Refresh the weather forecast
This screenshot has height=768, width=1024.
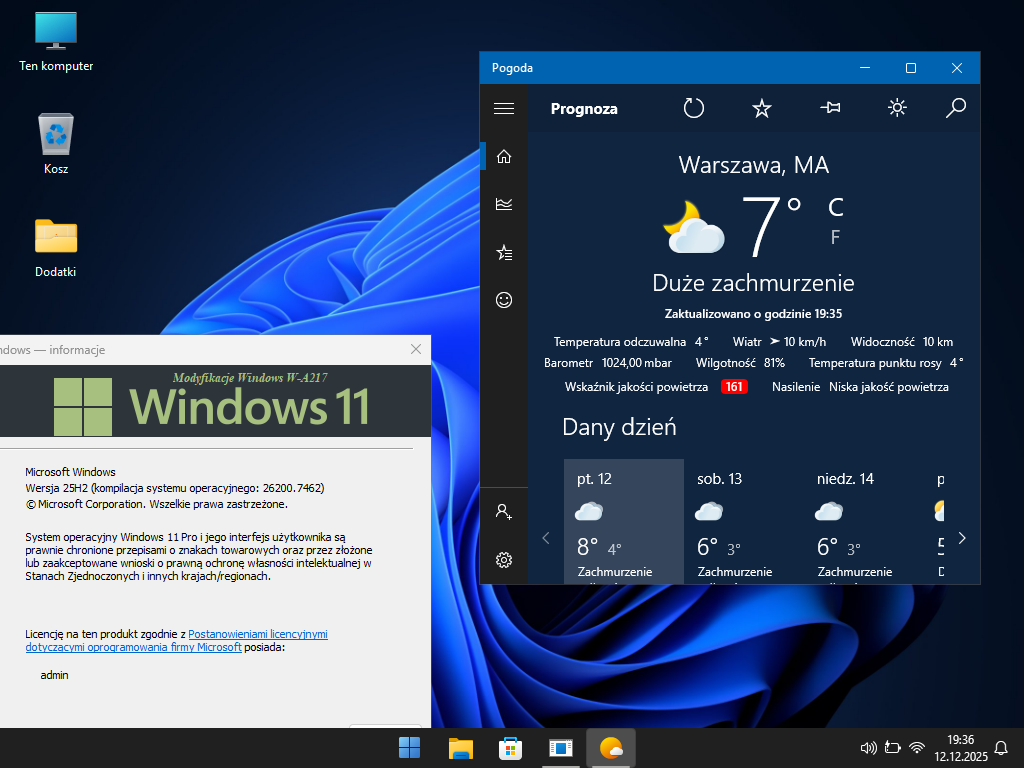694,108
